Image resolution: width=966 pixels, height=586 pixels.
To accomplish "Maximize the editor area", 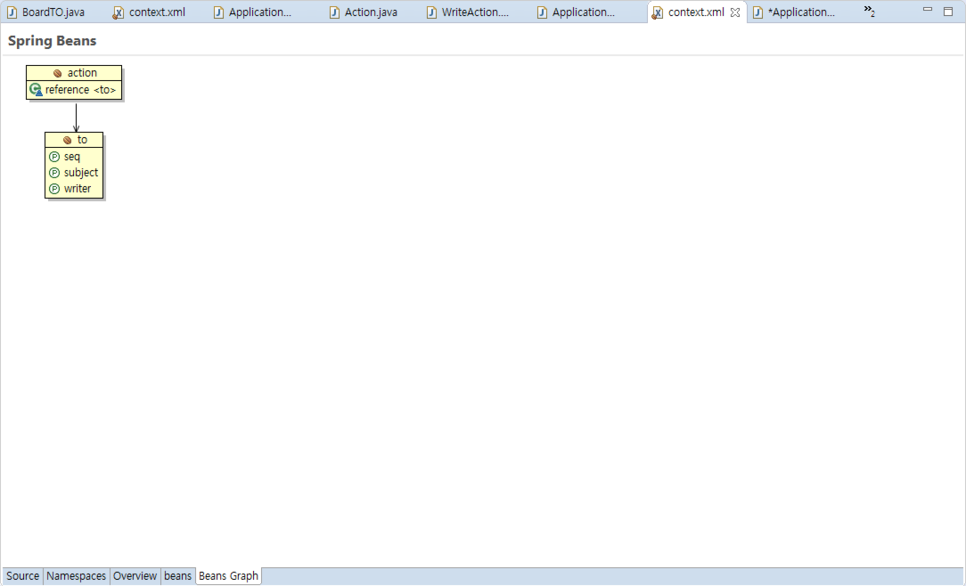I will point(948,11).
